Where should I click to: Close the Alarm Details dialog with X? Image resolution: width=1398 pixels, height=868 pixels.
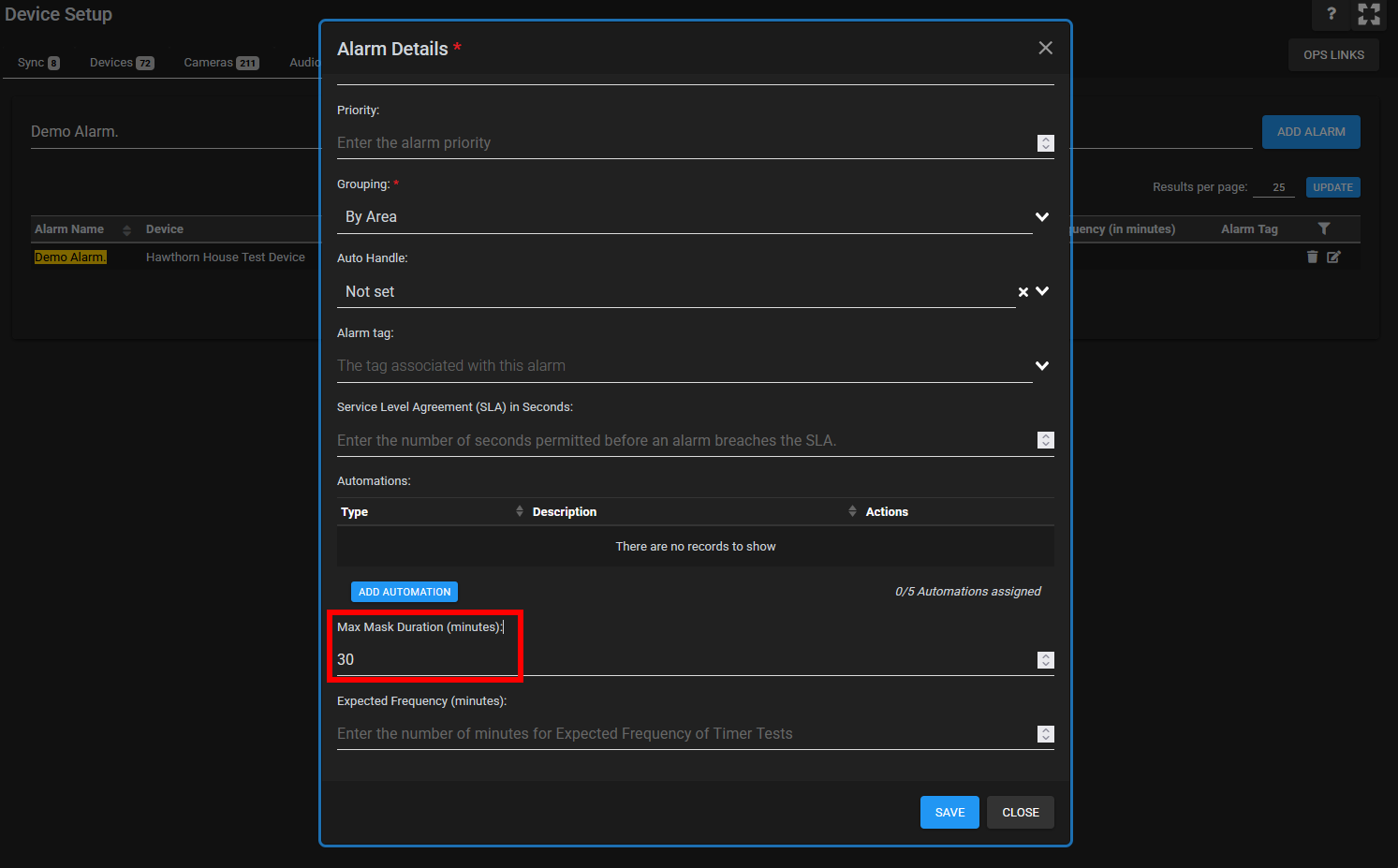pos(1045,48)
